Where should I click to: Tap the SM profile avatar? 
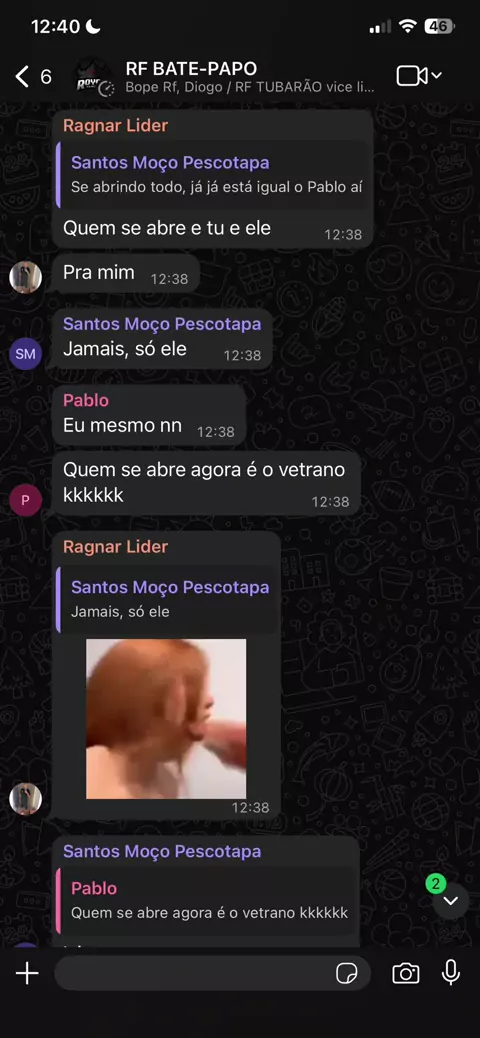click(25, 354)
